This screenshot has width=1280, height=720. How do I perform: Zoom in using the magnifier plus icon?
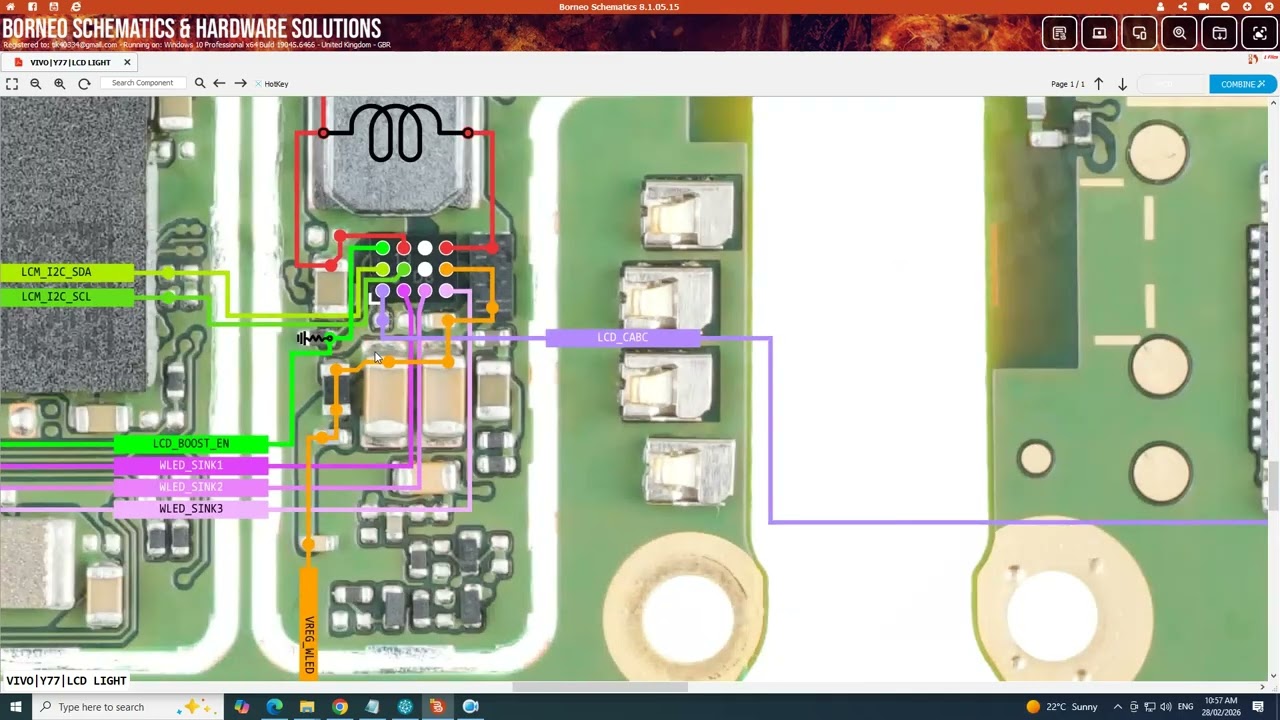pos(60,84)
